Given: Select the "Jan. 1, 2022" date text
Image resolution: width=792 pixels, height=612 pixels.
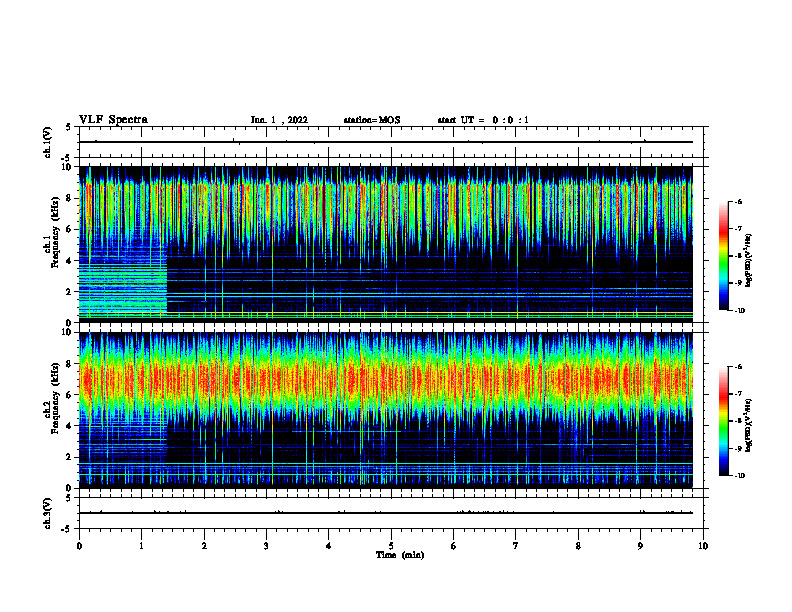Looking at the screenshot, I should click(x=279, y=120).
